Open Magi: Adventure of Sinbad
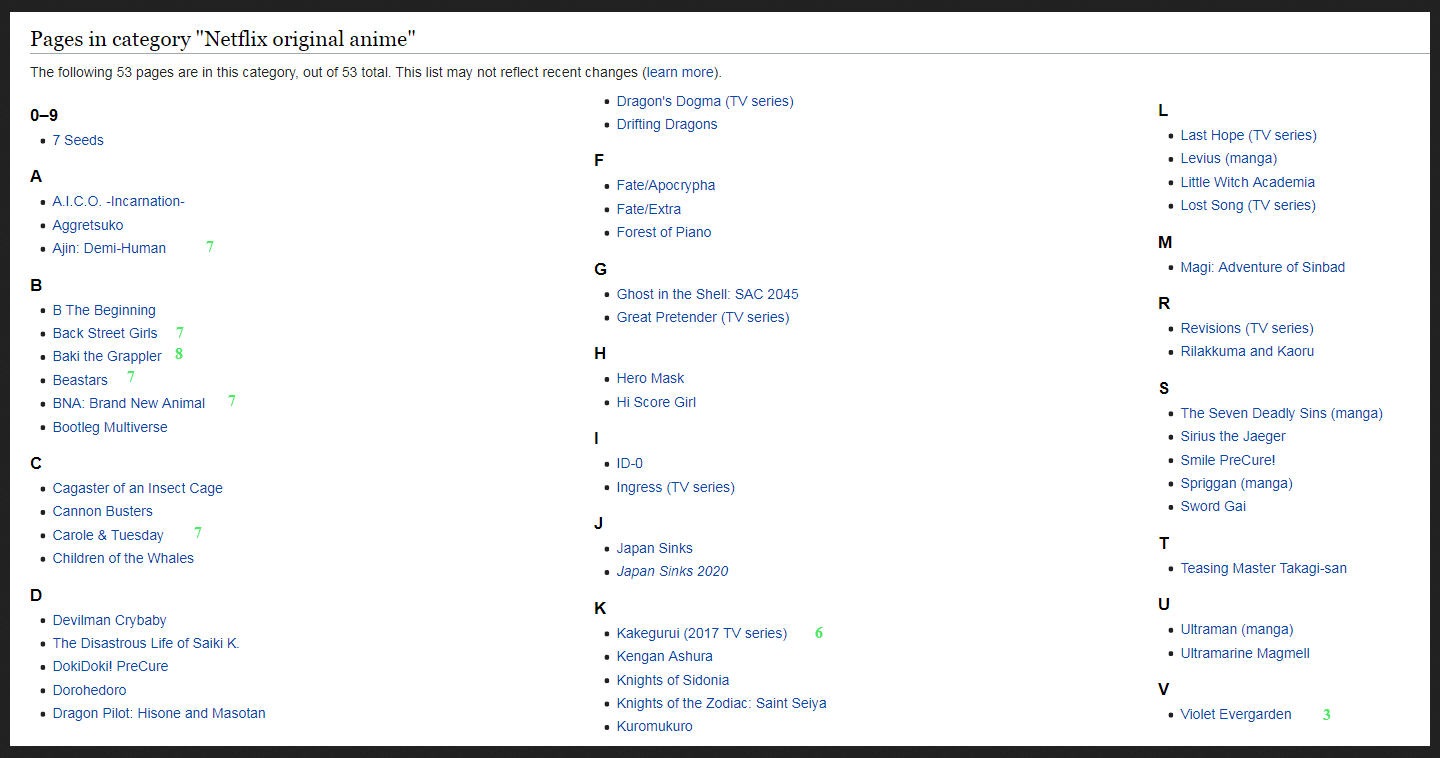The height and width of the screenshot is (758, 1440). click(1263, 267)
